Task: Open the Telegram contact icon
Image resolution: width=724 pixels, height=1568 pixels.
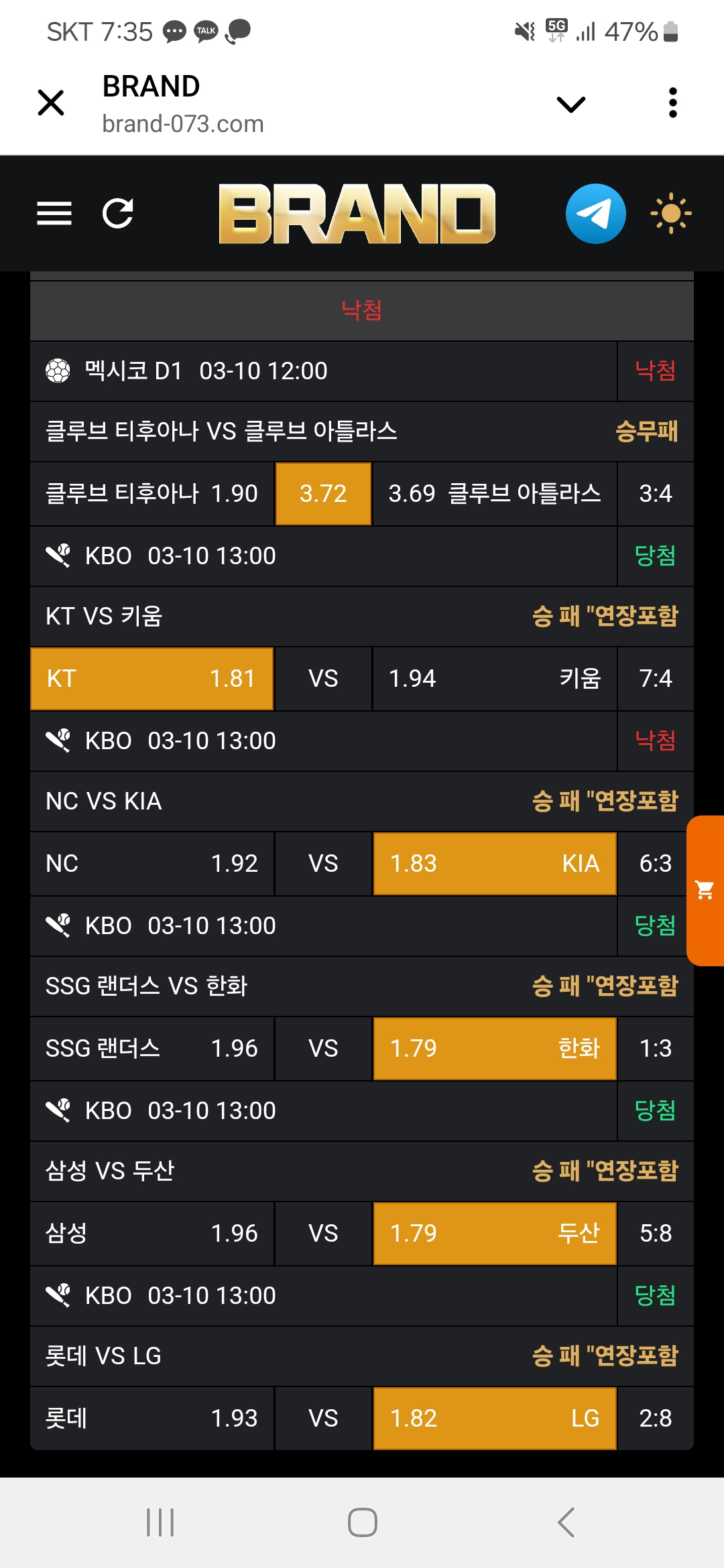Action: click(595, 214)
